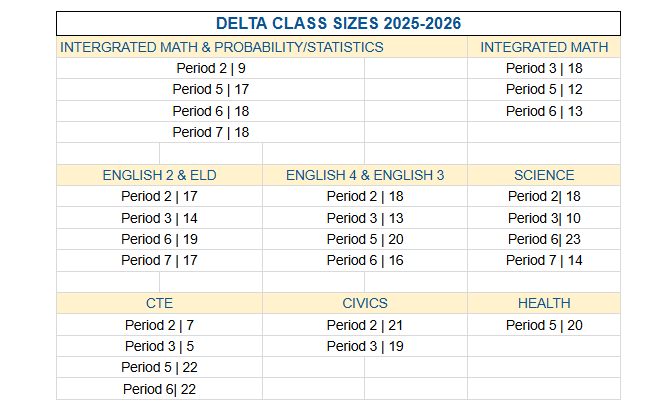646x413 pixels.
Task: Click CTE Period 3 | 5 cell
Action: [x=159, y=346]
